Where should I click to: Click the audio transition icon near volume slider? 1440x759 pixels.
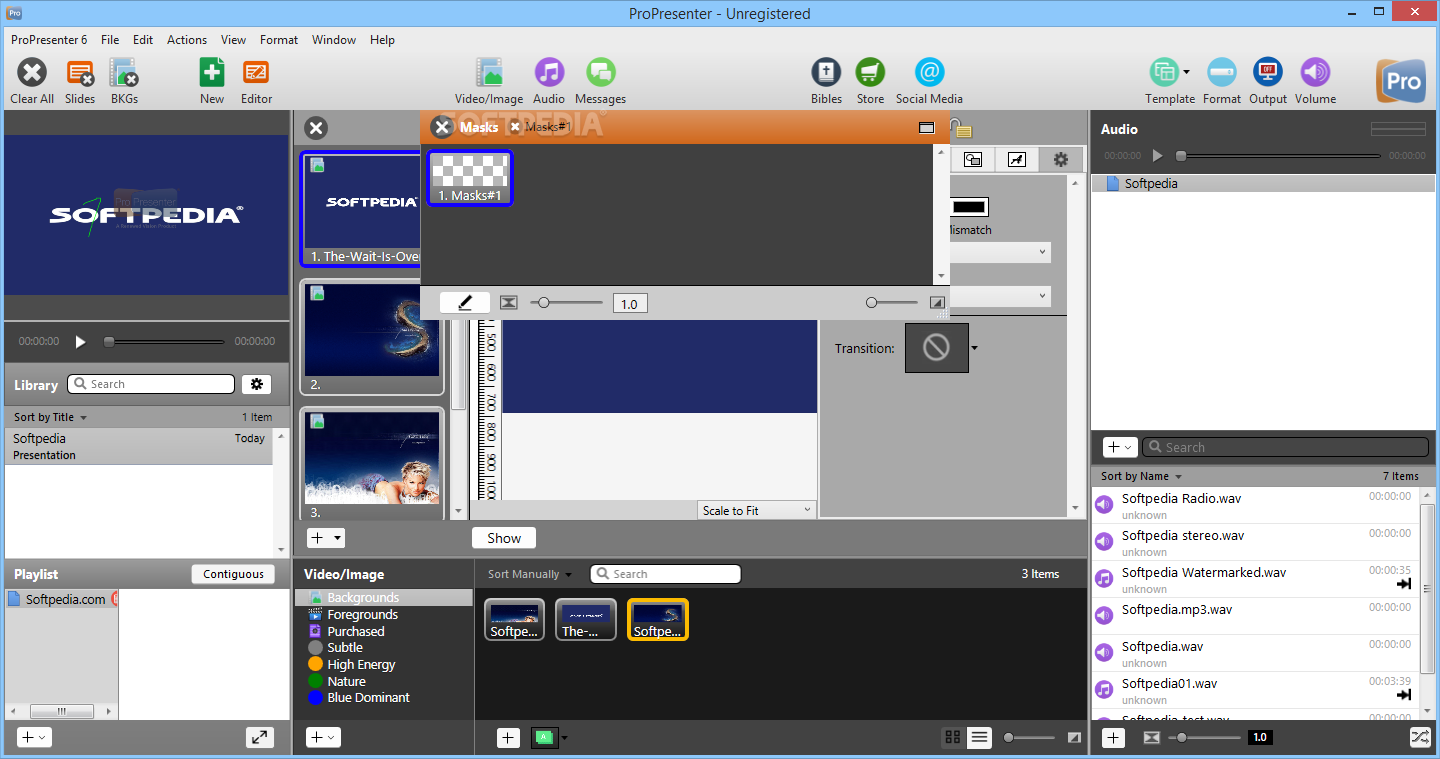(1151, 737)
